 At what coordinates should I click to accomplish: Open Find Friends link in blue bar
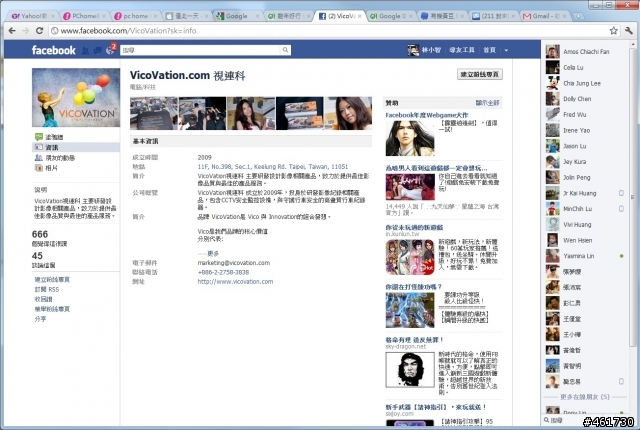pos(462,50)
